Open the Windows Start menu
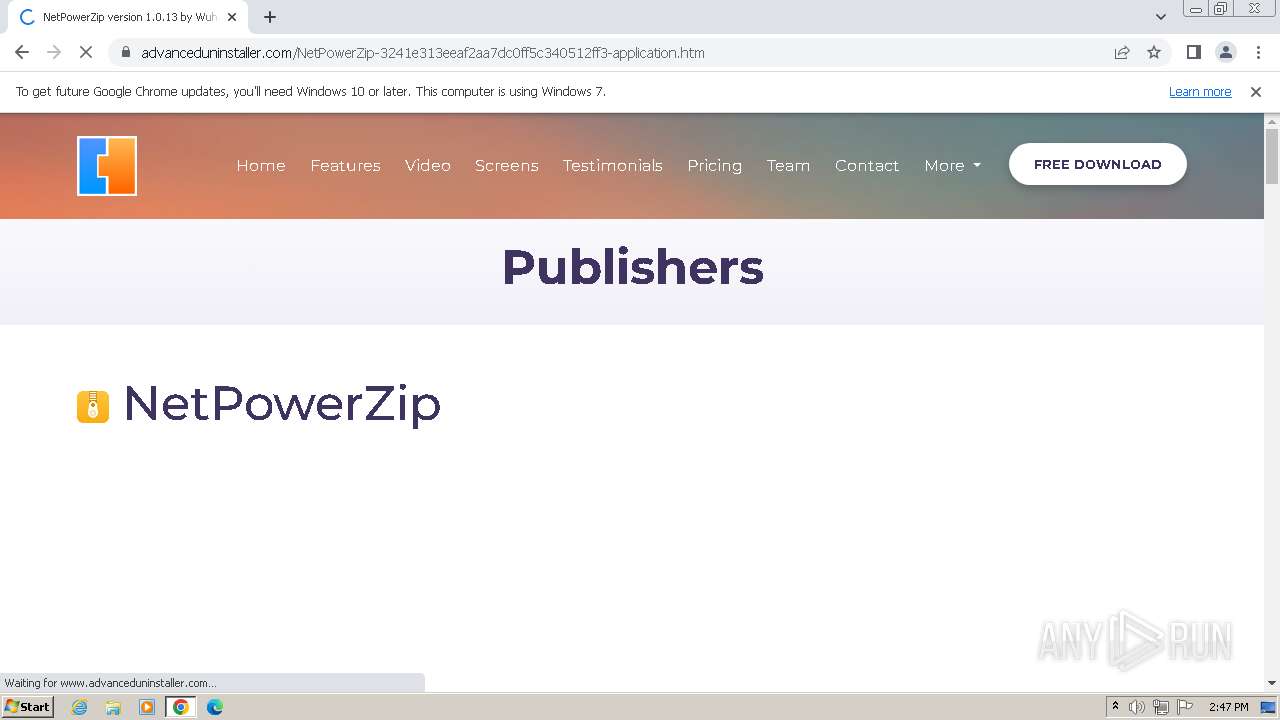Screen dimensions: 1280x720 click(28, 706)
